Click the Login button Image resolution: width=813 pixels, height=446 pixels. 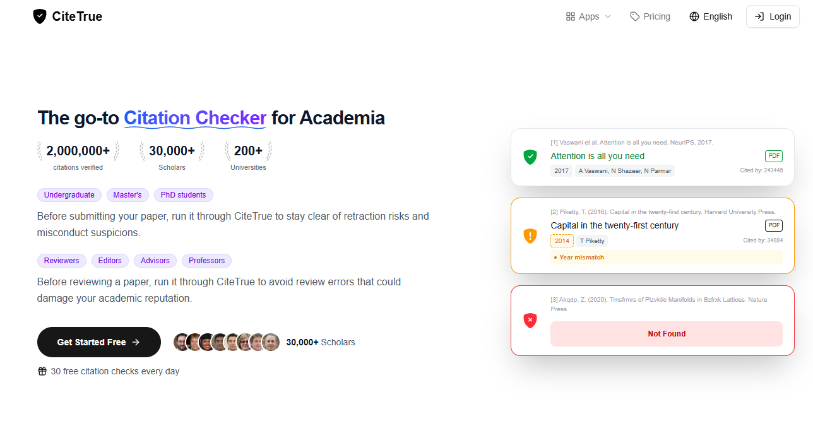(x=773, y=17)
